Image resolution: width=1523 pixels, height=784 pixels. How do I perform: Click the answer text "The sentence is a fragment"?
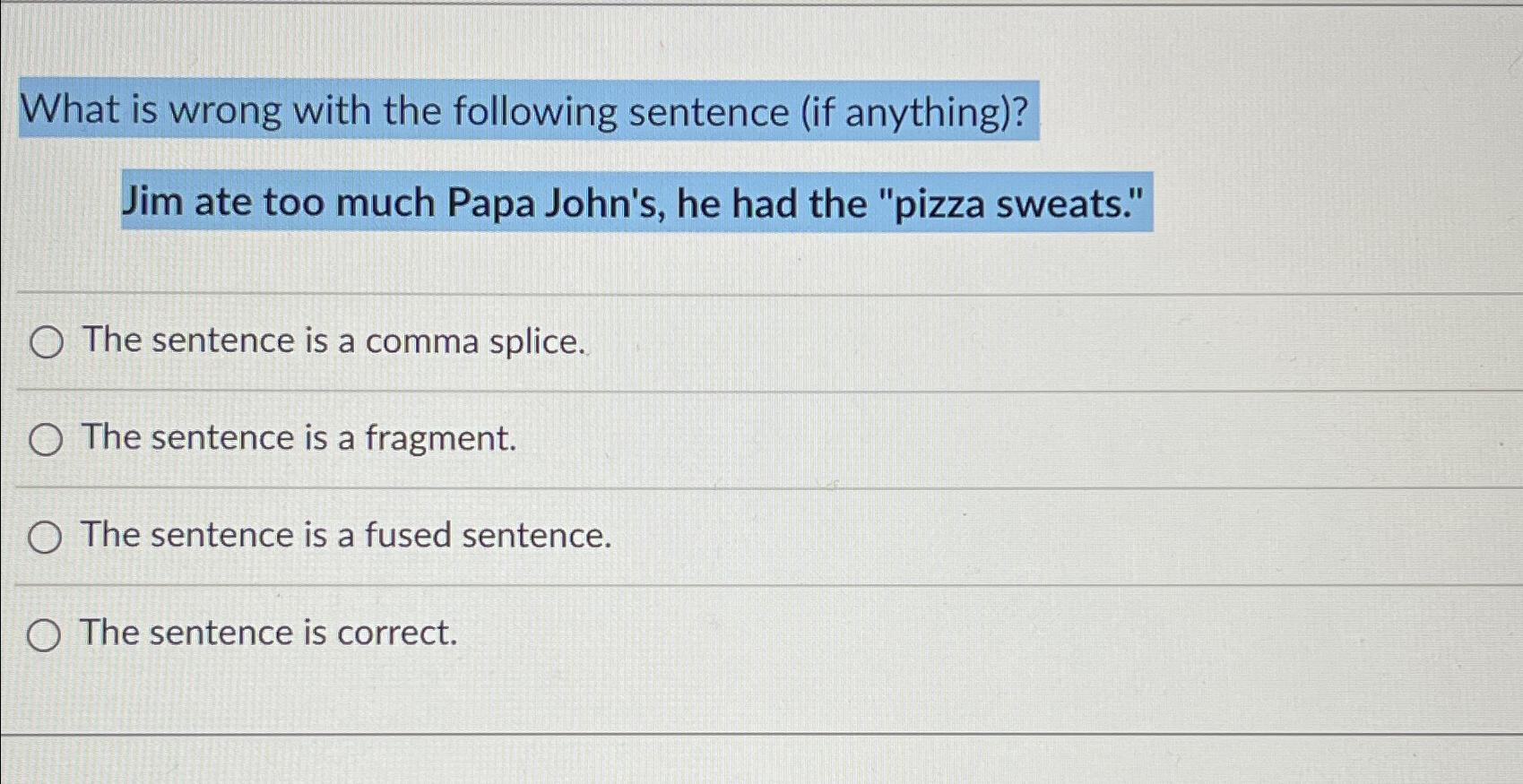(x=296, y=438)
